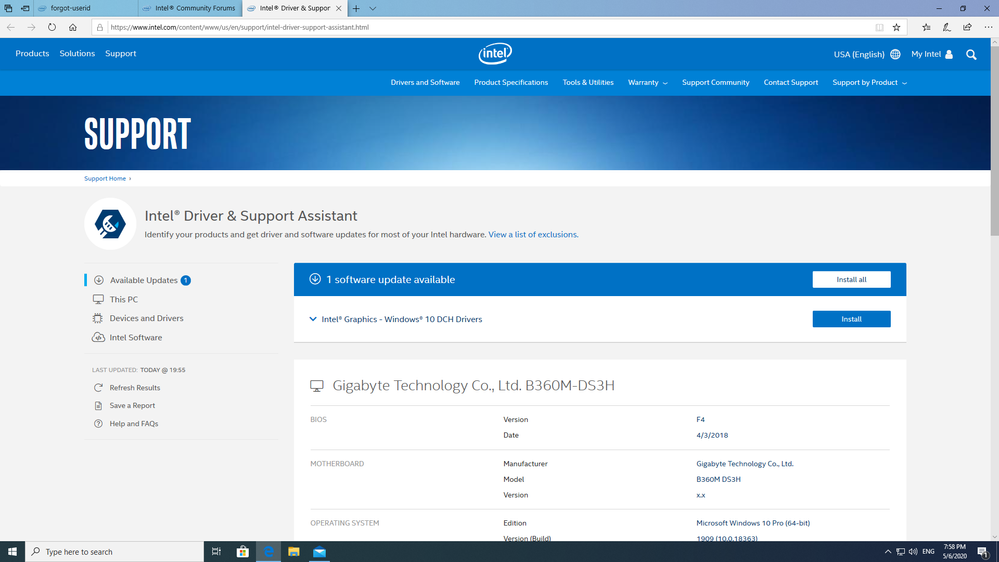Viewport: 999px width, 562px height.
Task: Add page to favorites with star
Action: pos(896,27)
